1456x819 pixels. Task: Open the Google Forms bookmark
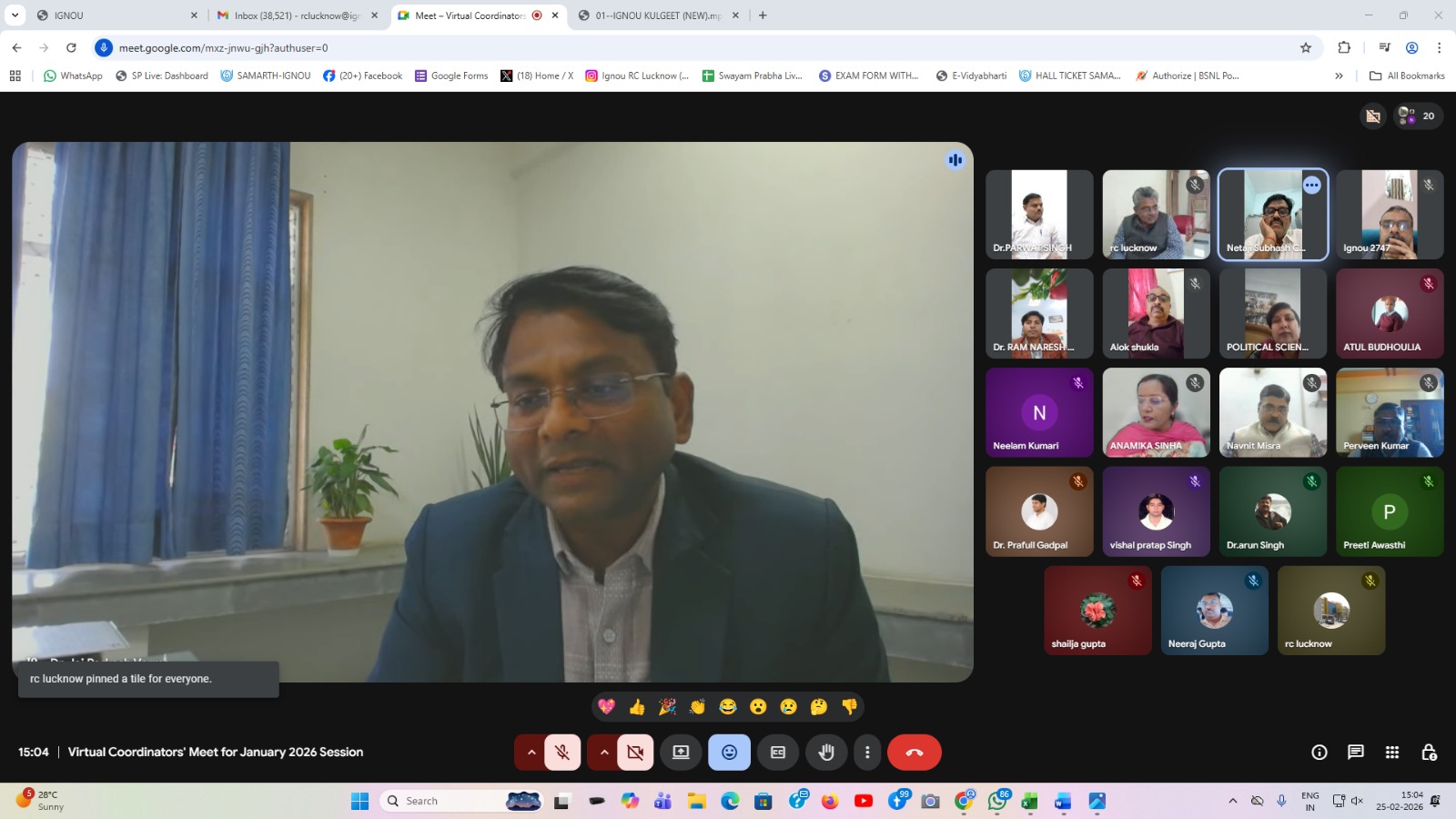point(451,76)
